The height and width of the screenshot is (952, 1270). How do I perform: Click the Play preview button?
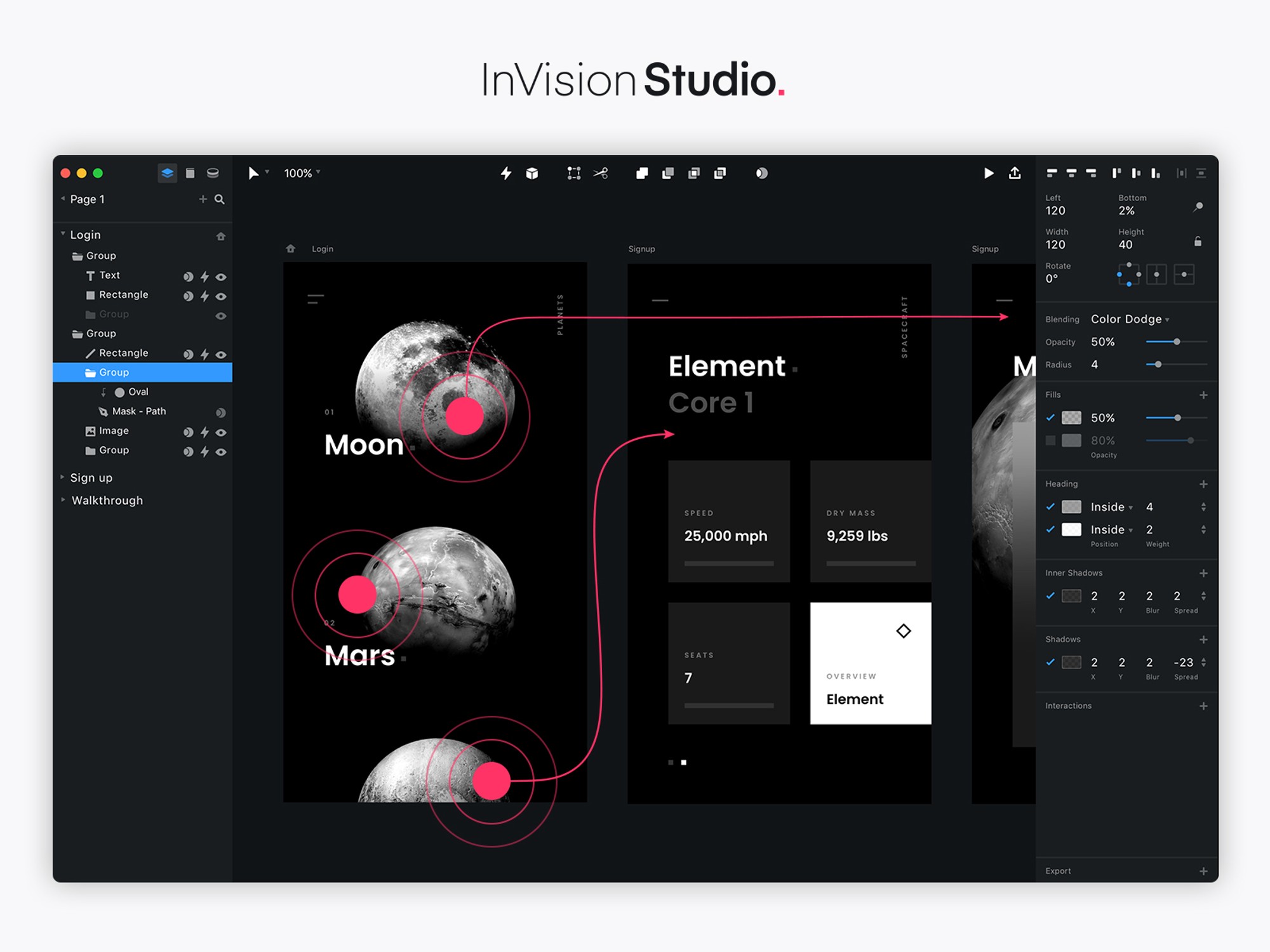pyautogui.click(x=989, y=173)
